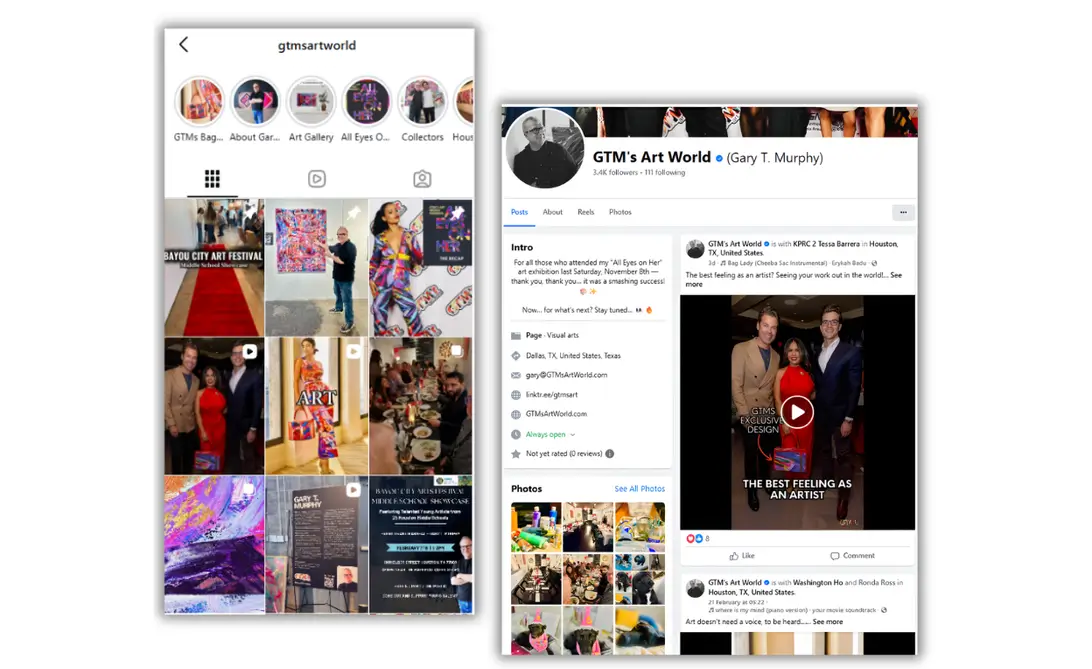Viewport: 1092px width, 669px height.
Task: Open the Gary T. Murphy sign reel
Action: pyautogui.click(x=317, y=544)
